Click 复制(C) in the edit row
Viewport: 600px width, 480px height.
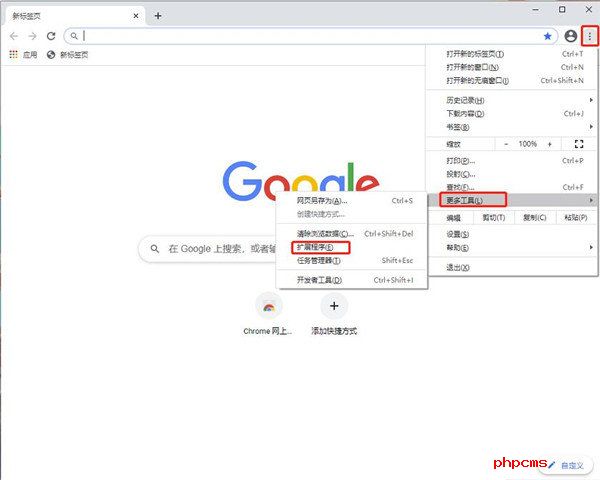point(535,218)
